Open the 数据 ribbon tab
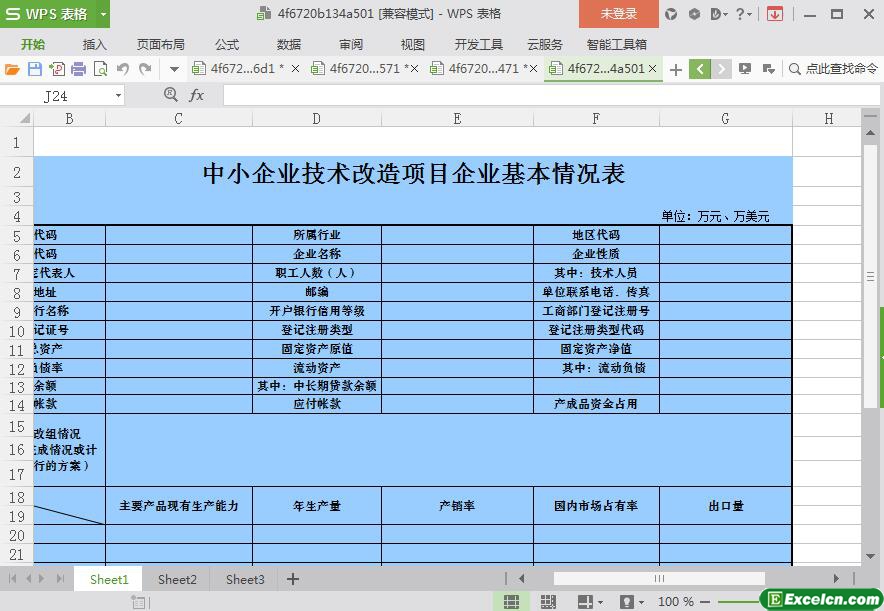The height and width of the screenshot is (611, 884). (x=289, y=45)
